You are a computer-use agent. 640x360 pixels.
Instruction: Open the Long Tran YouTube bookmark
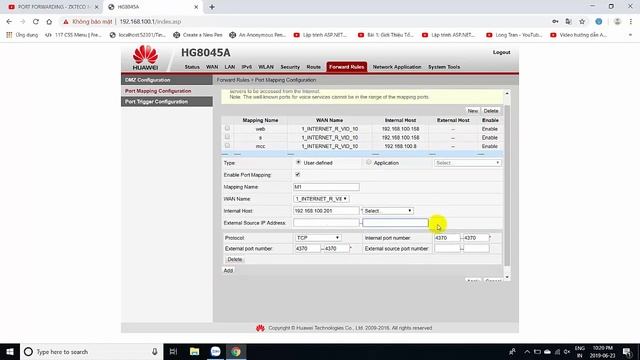pyautogui.click(x=514, y=35)
